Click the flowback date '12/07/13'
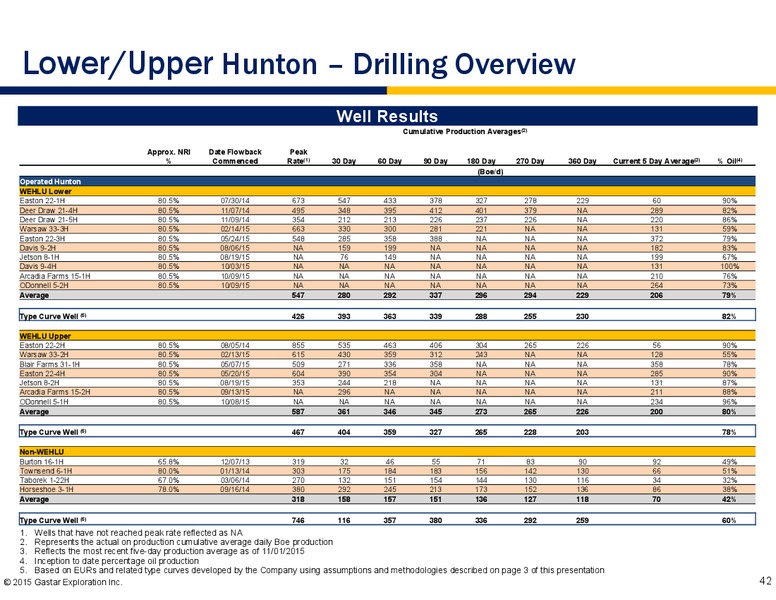The image size is (776, 600). click(235, 462)
